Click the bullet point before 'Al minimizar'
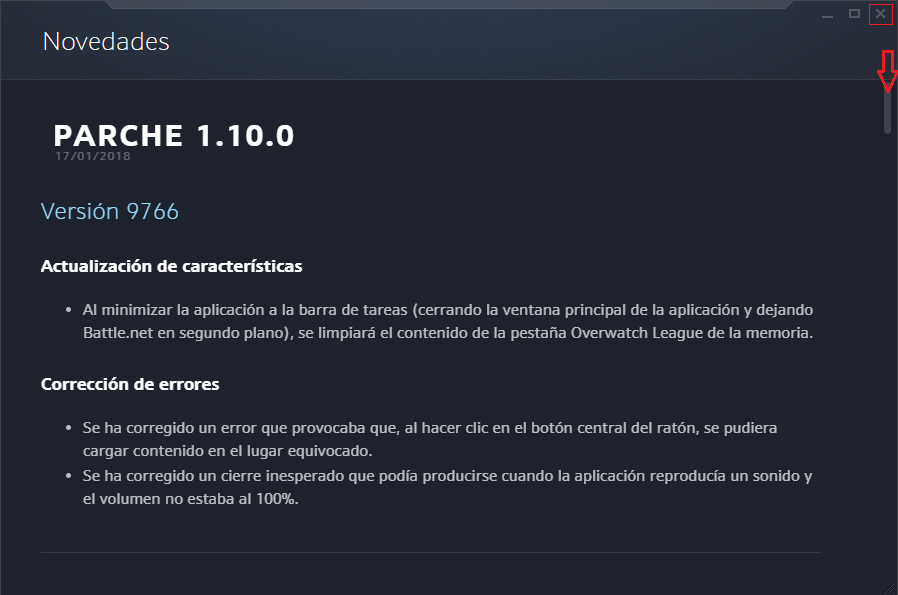898x595 pixels. [x=68, y=310]
